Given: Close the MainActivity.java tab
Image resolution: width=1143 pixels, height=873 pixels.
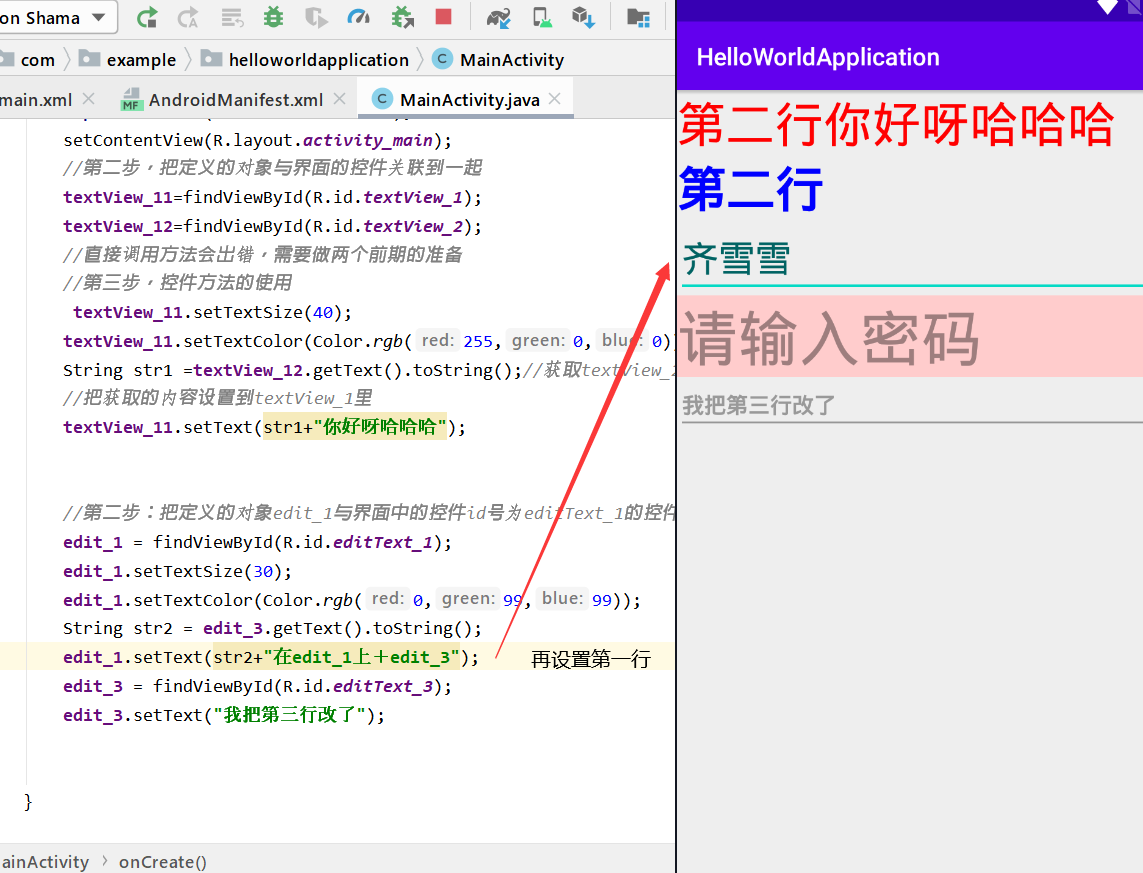Looking at the screenshot, I should tap(555, 98).
